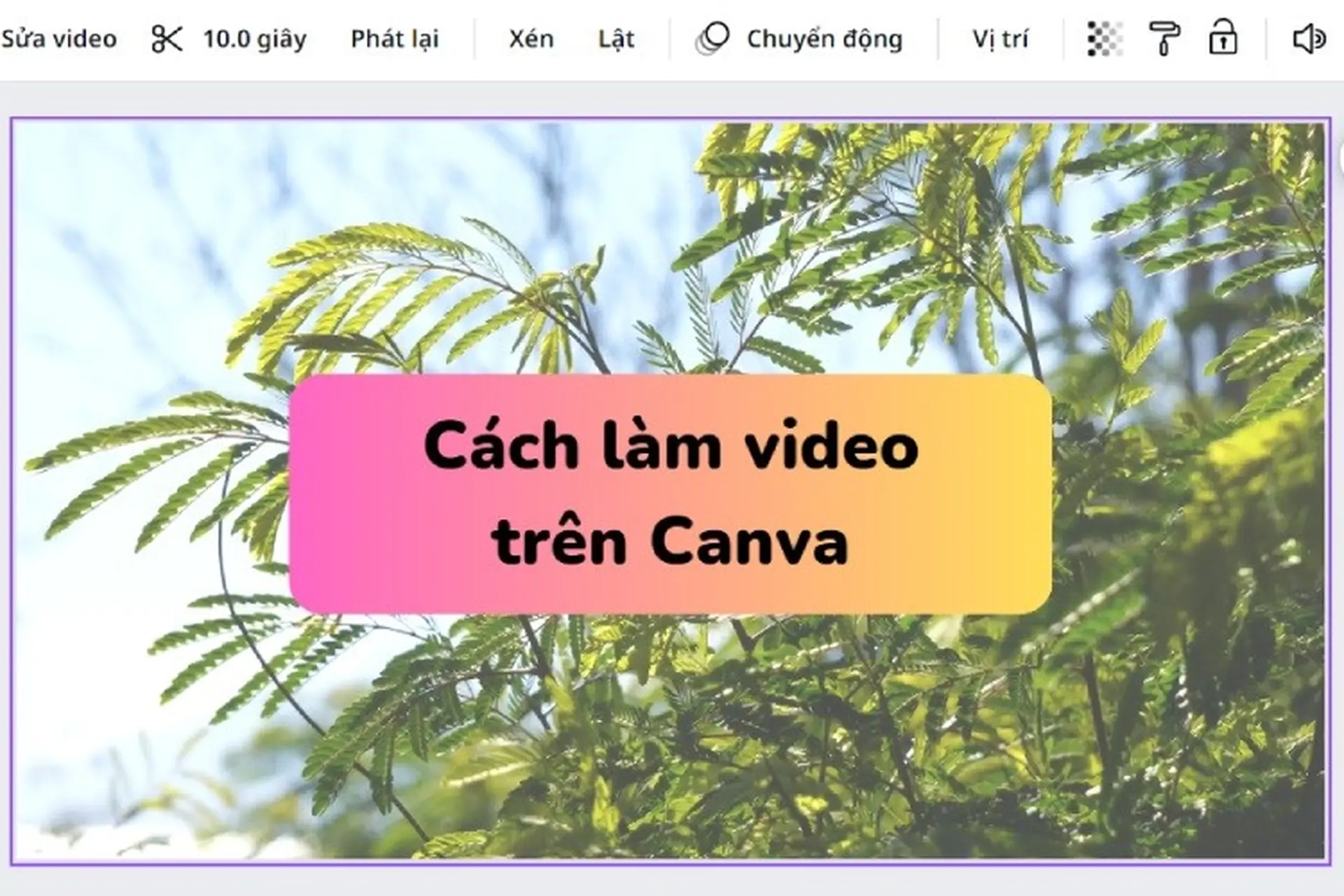
Task: Select the text trên Canva
Action: pyautogui.click(x=670, y=541)
